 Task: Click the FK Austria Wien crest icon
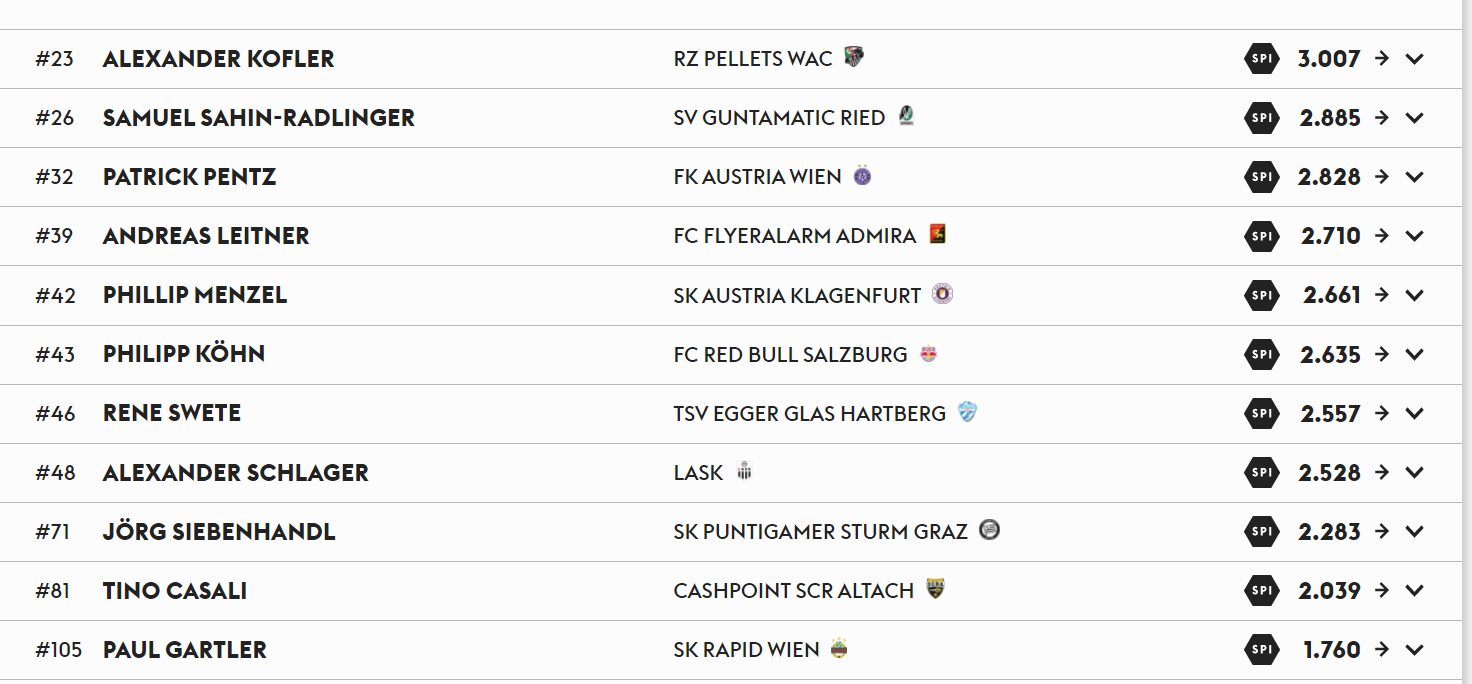862,176
